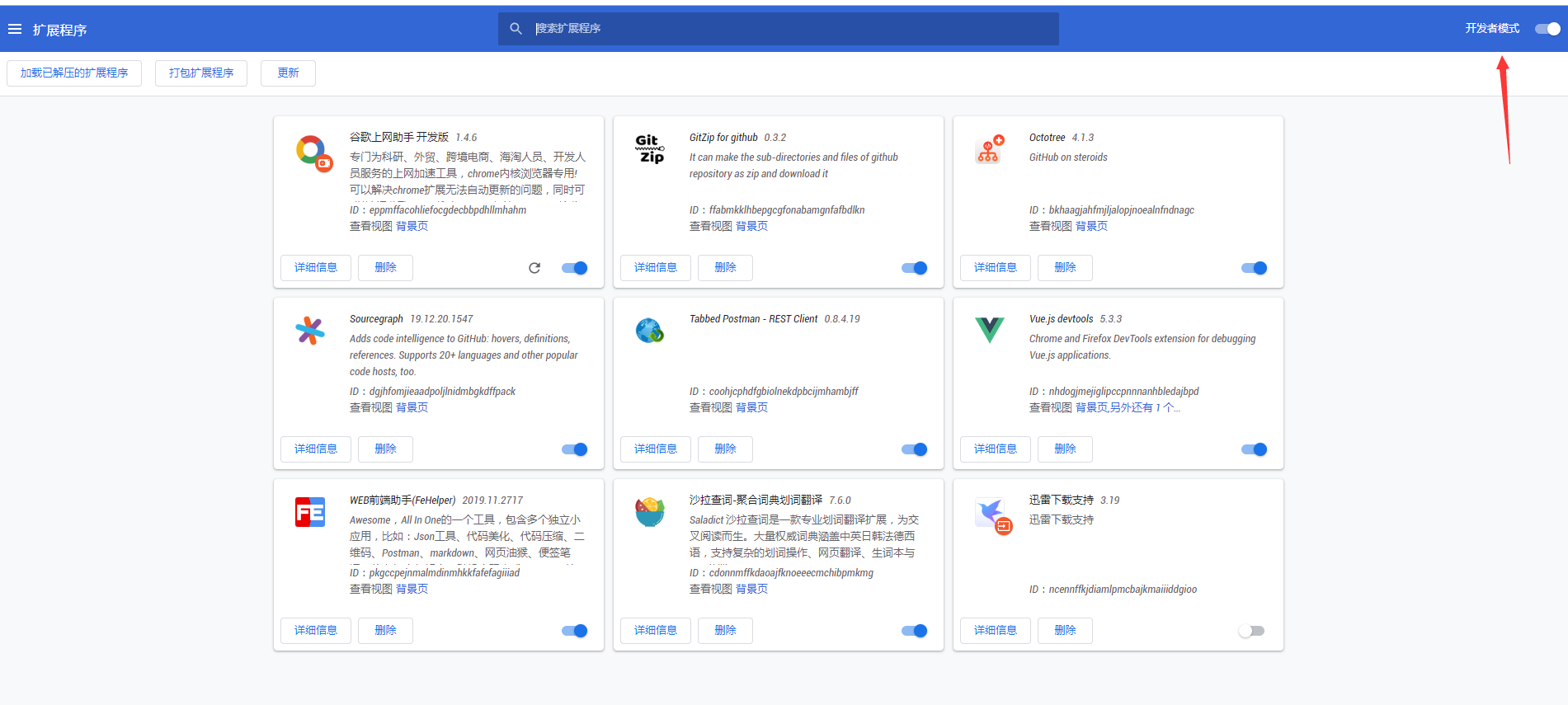Reload the 谷歌上网助手 extension
This screenshot has width=1568, height=705.
534,268
